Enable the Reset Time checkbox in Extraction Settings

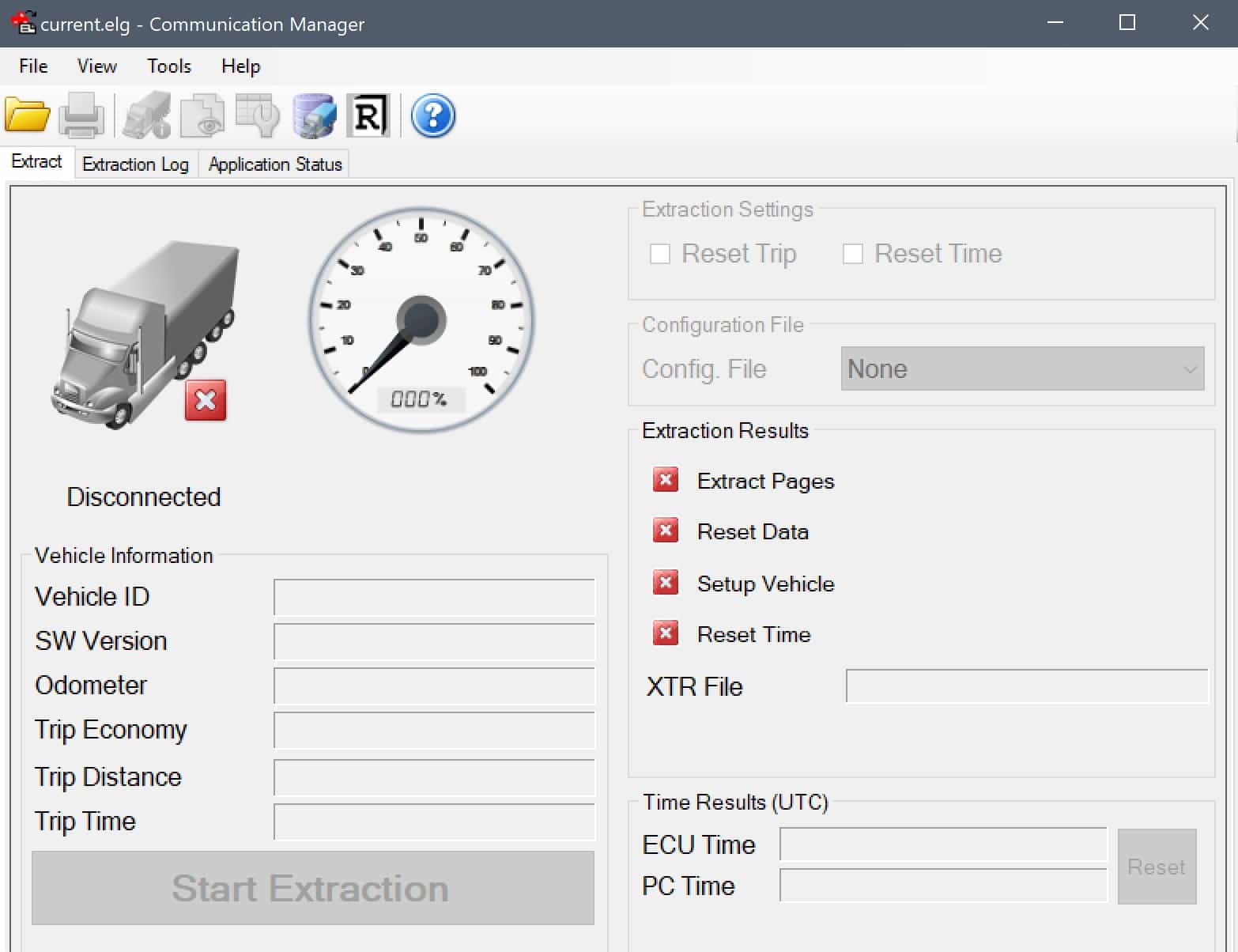(x=852, y=254)
